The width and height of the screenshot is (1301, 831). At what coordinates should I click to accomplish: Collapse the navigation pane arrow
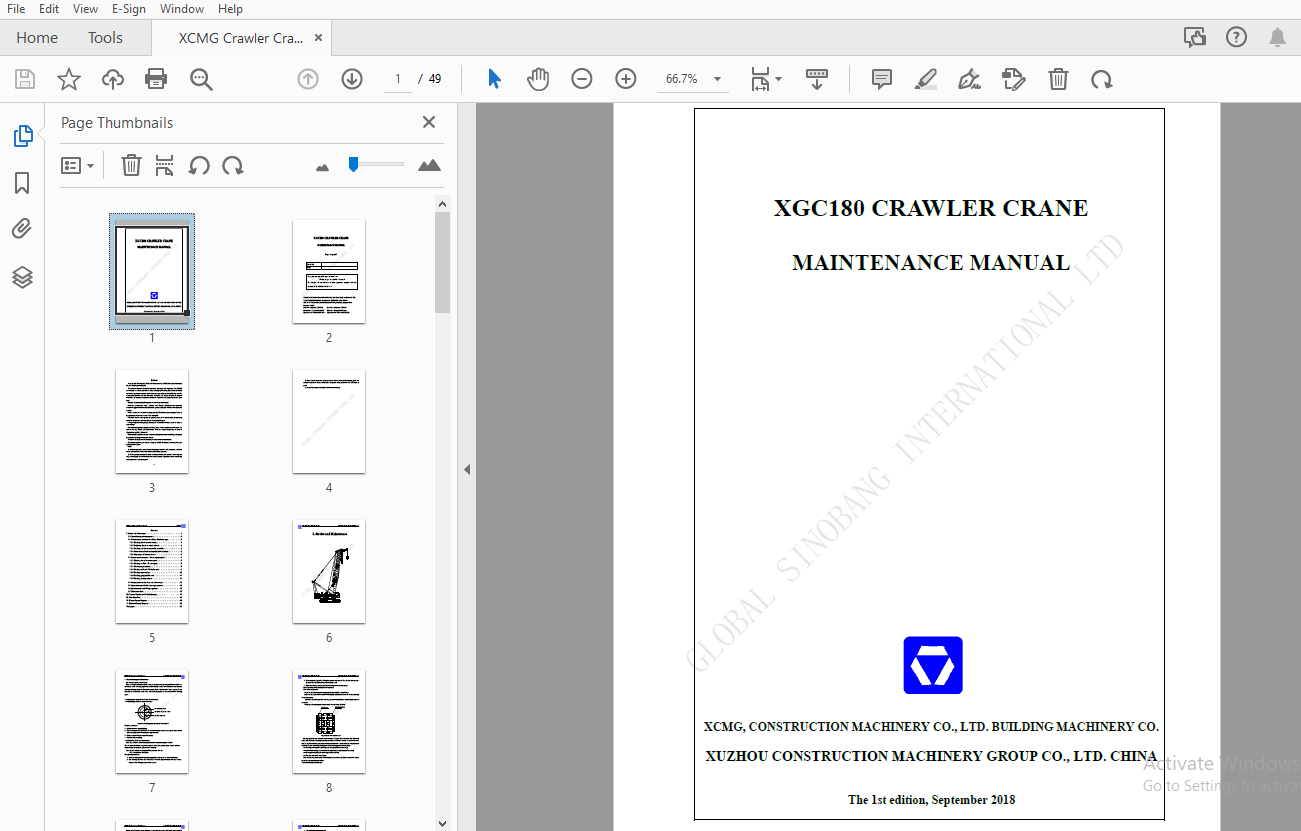tap(467, 469)
